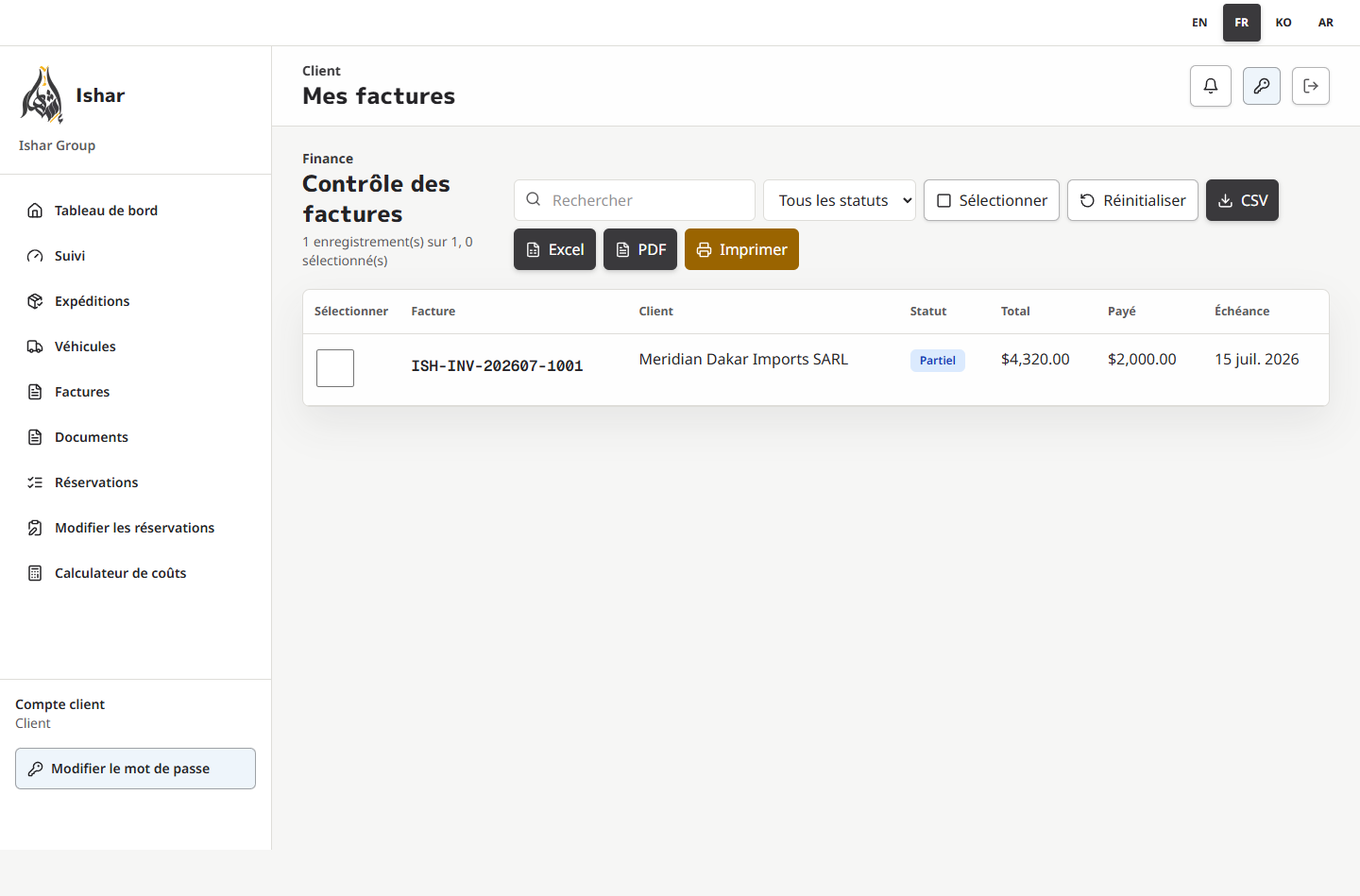Click the Factures file icon

(35, 392)
